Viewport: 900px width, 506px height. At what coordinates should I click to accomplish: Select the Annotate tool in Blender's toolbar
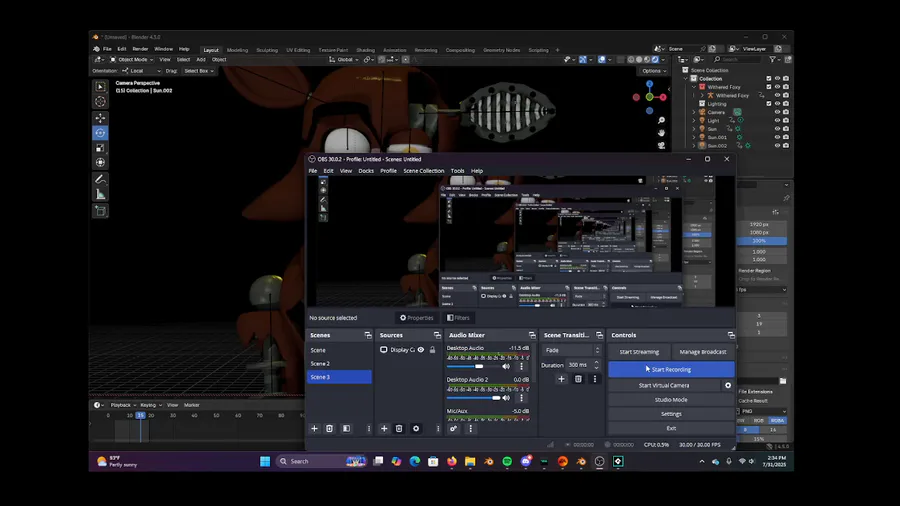coord(100,180)
